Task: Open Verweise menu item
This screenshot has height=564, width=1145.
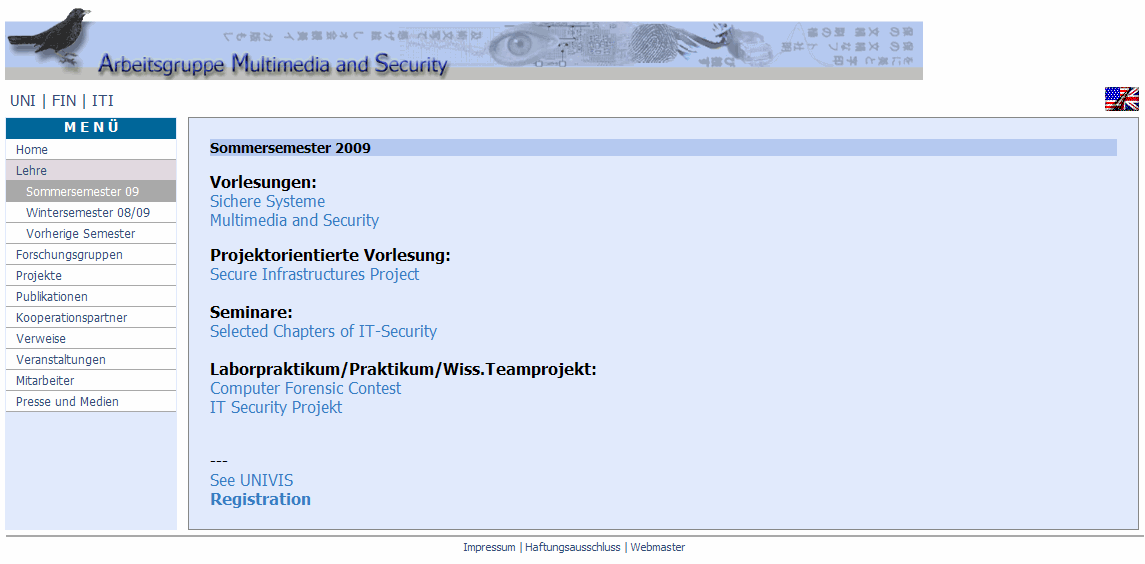Action: pos(91,339)
